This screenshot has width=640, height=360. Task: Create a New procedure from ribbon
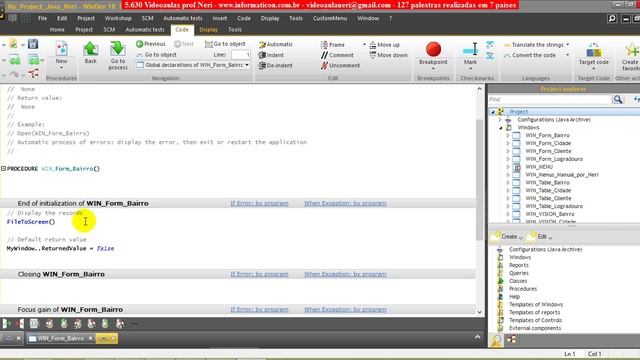(x=61, y=53)
